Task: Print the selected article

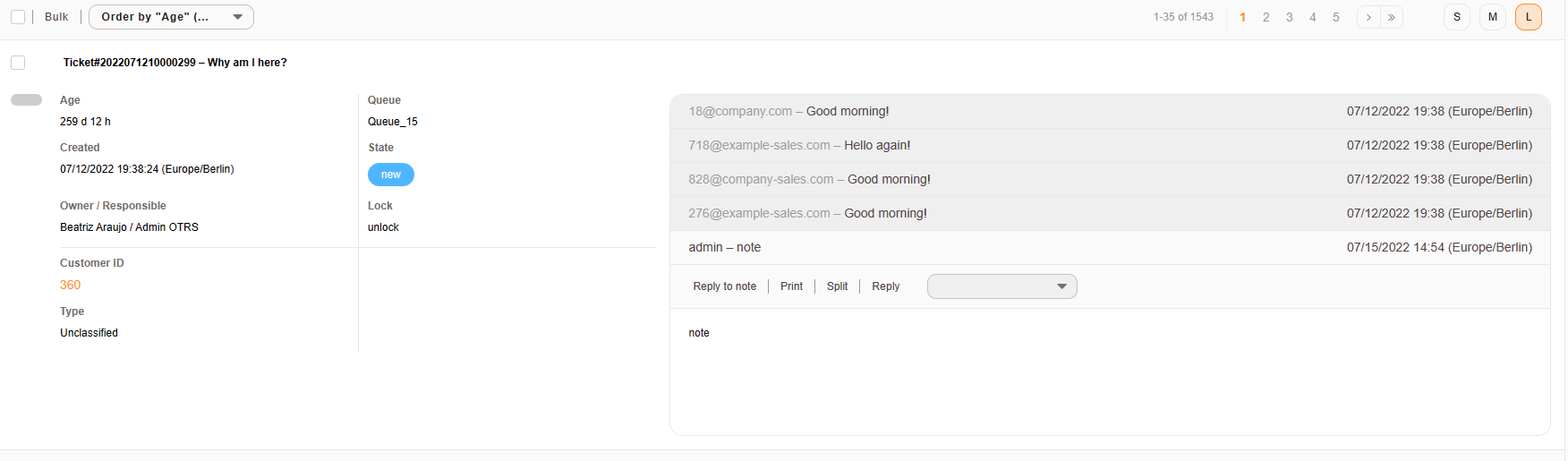Action: (x=791, y=286)
